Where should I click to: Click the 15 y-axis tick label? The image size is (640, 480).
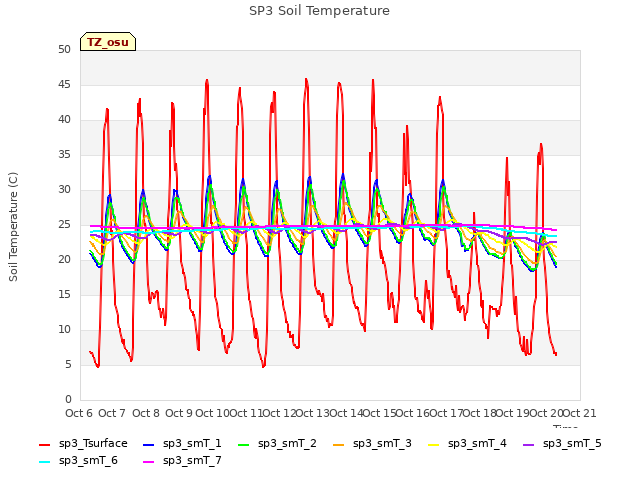[64, 294]
